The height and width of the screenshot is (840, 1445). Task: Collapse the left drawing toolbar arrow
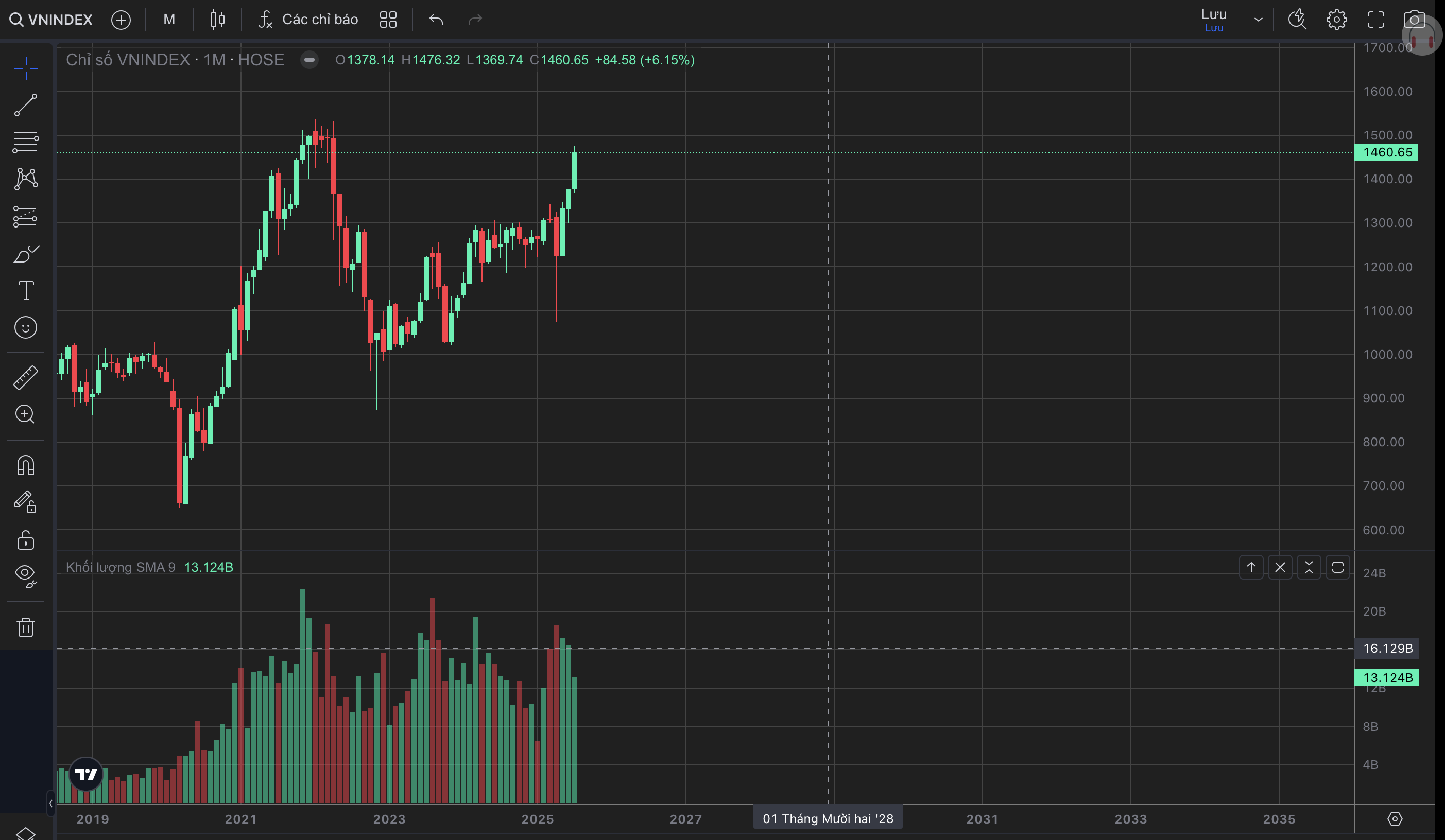pyautogui.click(x=50, y=803)
